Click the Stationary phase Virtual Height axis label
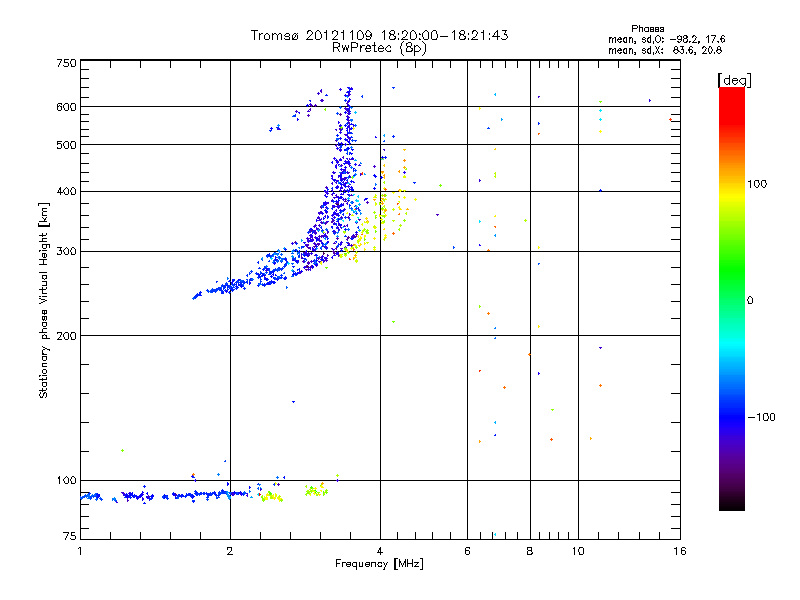800x600 pixels. (x=43, y=300)
